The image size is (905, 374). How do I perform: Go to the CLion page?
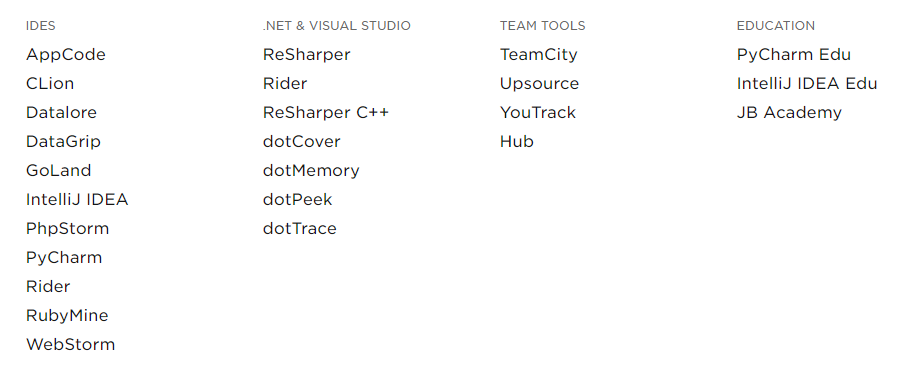[x=50, y=84]
